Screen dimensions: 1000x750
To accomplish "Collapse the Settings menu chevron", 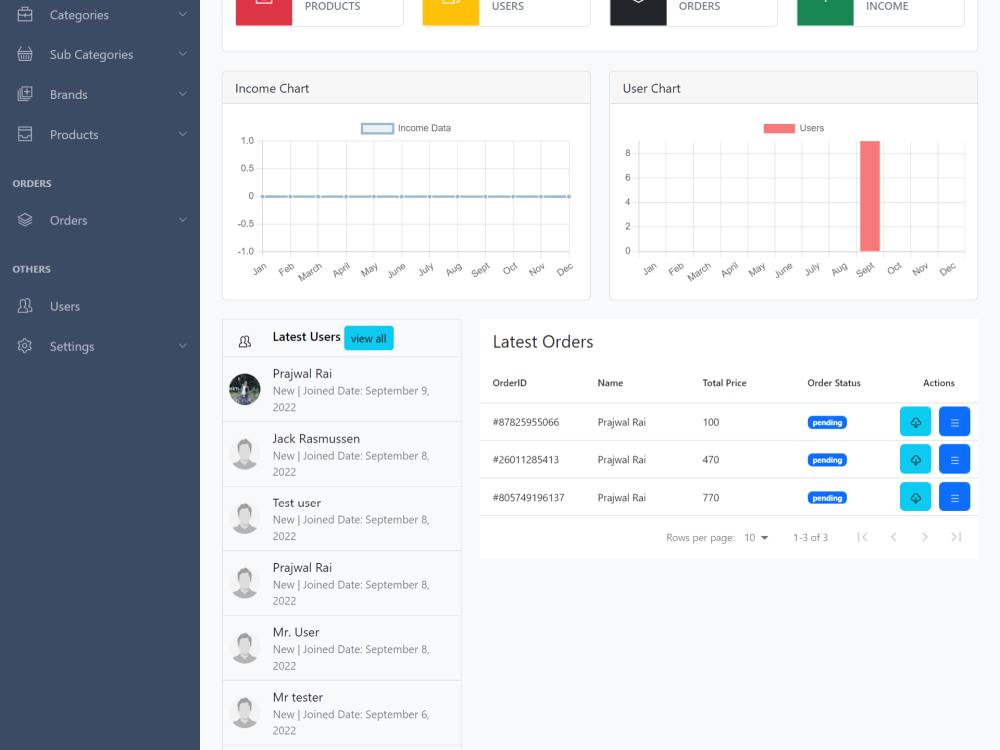I will pyautogui.click(x=182, y=346).
